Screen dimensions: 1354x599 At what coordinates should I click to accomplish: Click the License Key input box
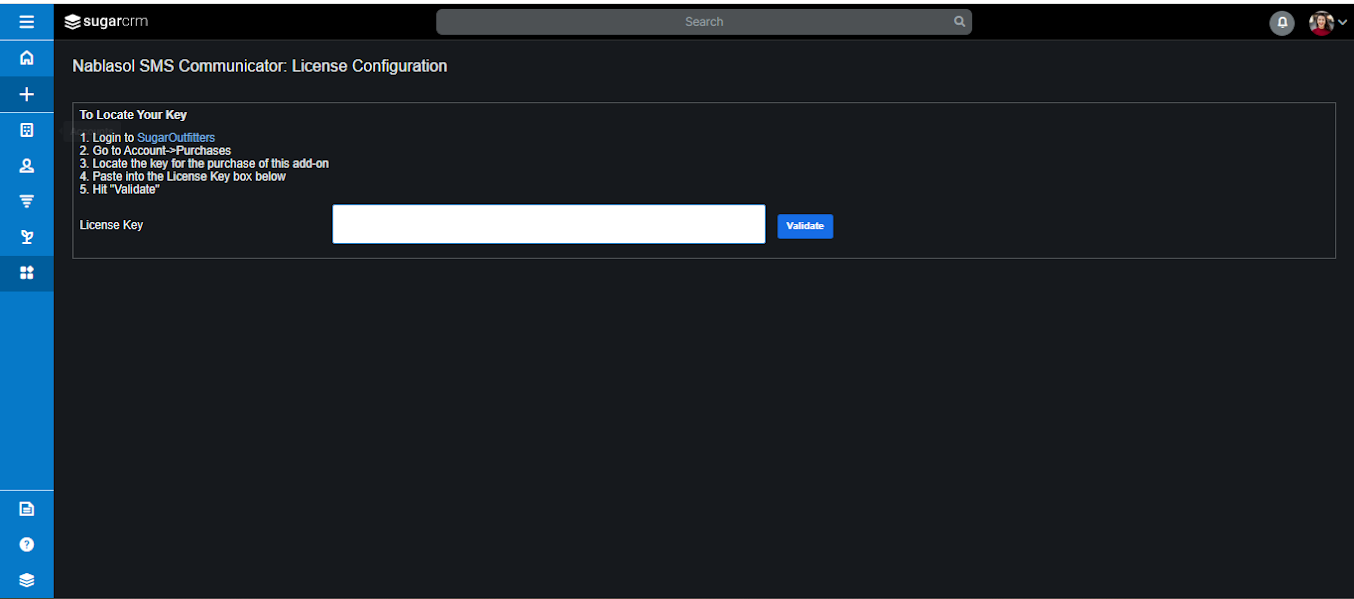pos(549,224)
